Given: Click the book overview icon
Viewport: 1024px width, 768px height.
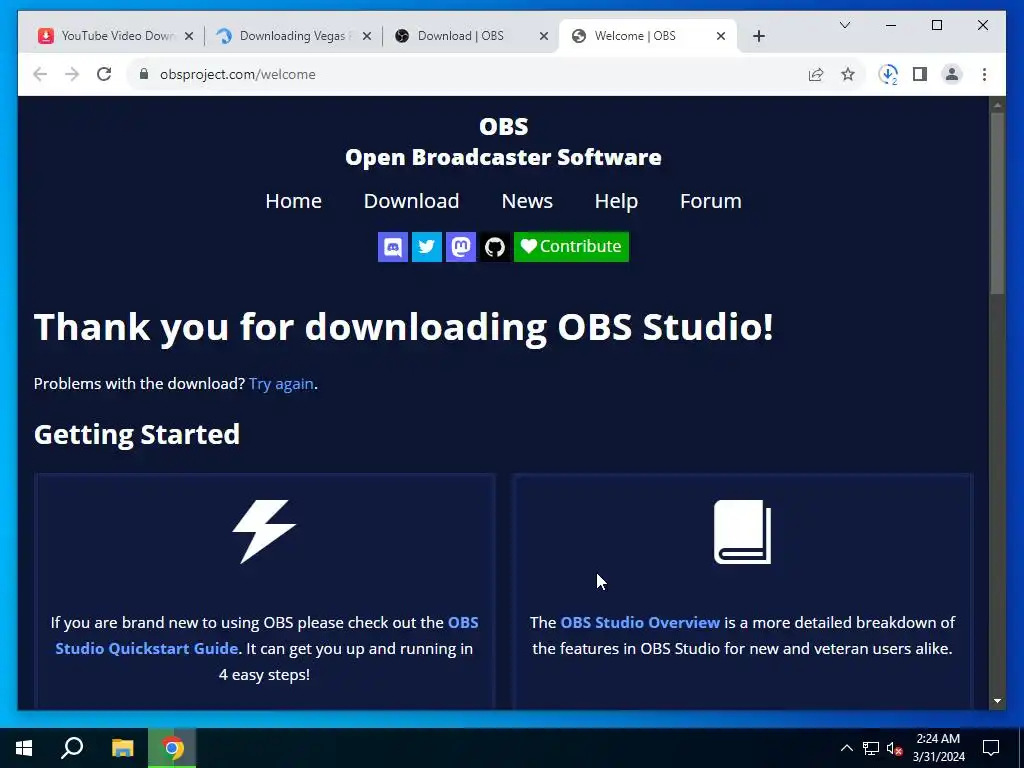Looking at the screenshot, I should pyautogui.click(x=743, y=532).
